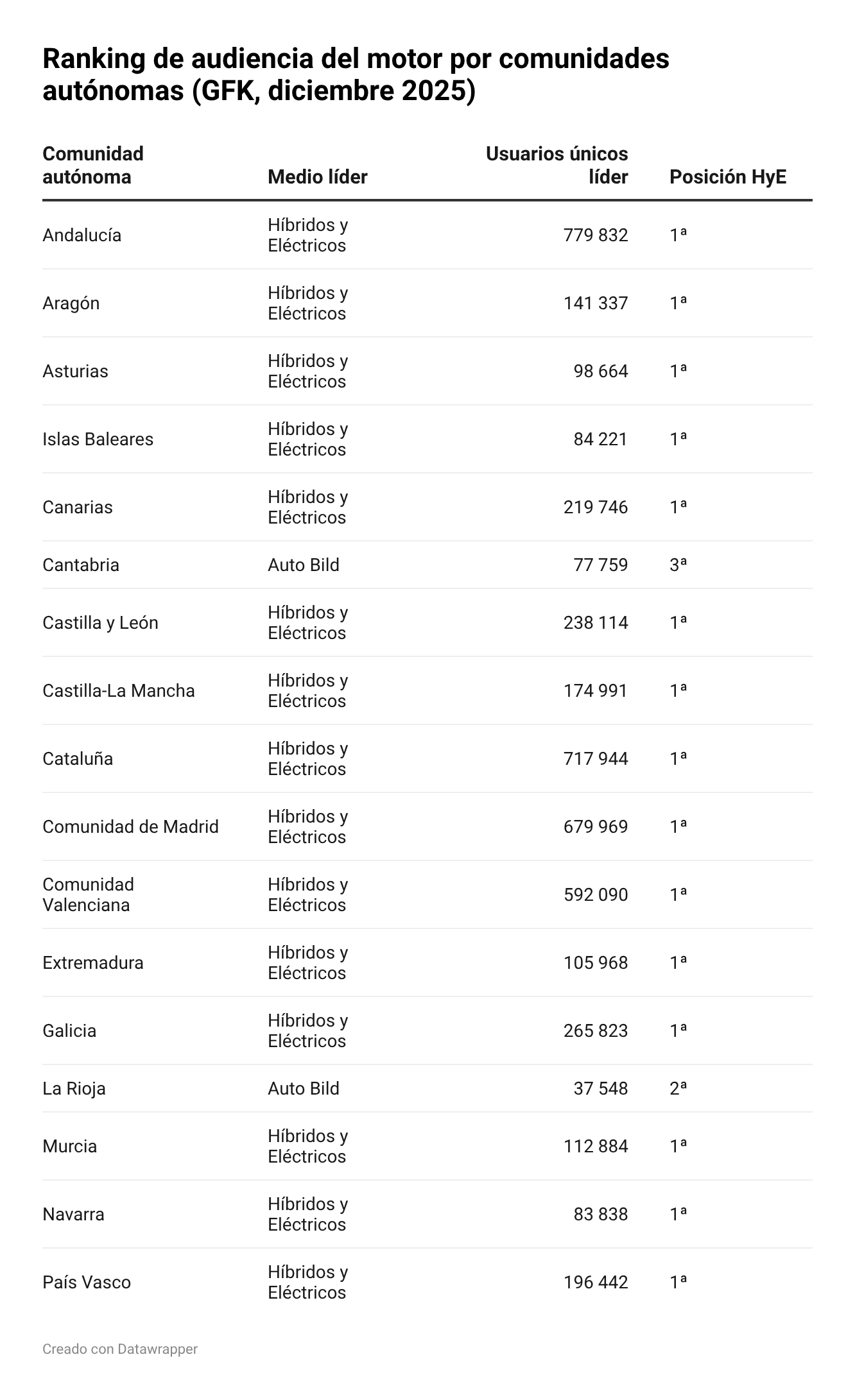Select the 'Medio líder' column header
This screenshot has height=1400, width=855.
pyautogui.click(x=317, y=176)
